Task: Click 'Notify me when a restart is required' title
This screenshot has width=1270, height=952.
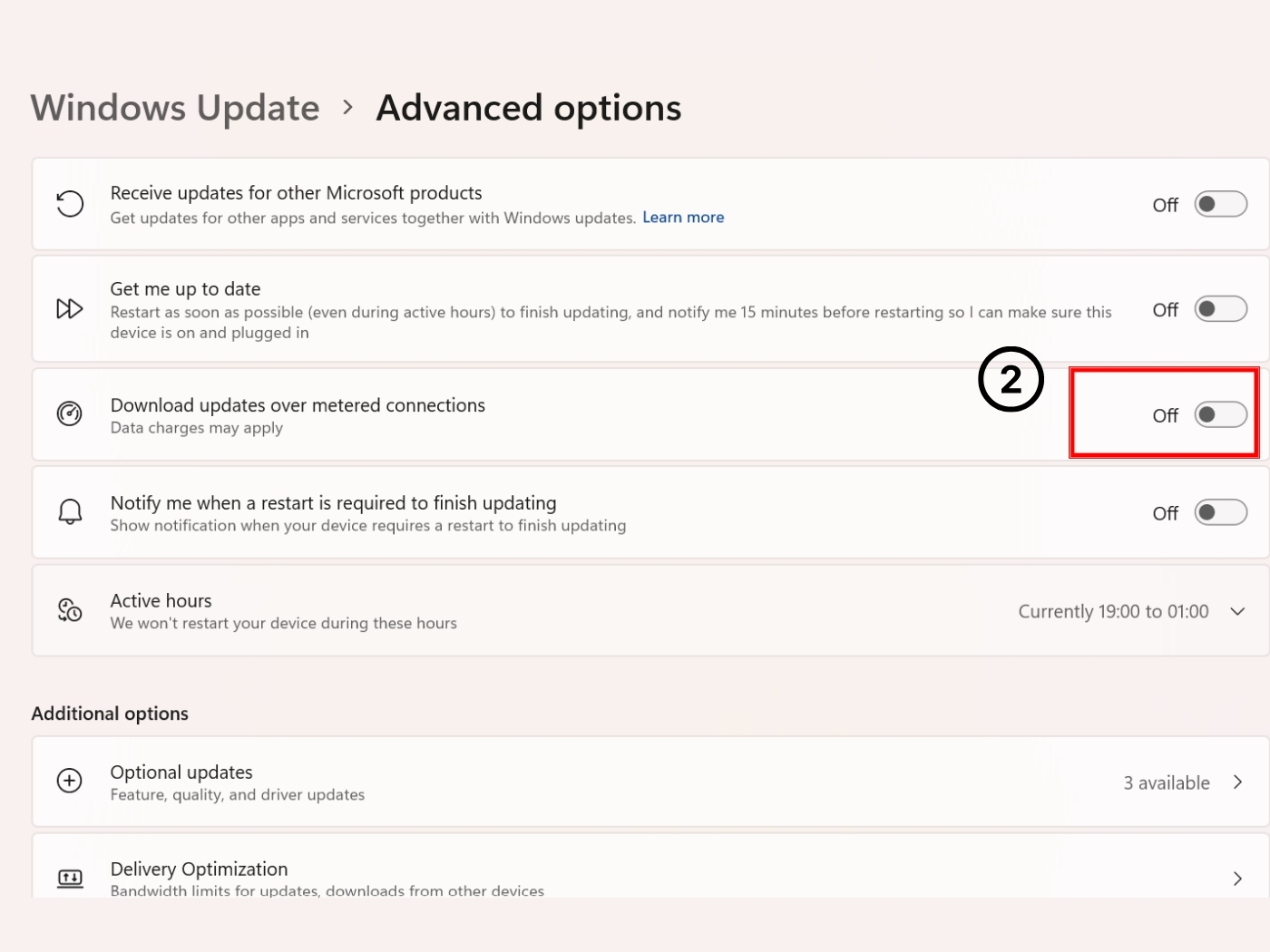Action: click(333, 503)
